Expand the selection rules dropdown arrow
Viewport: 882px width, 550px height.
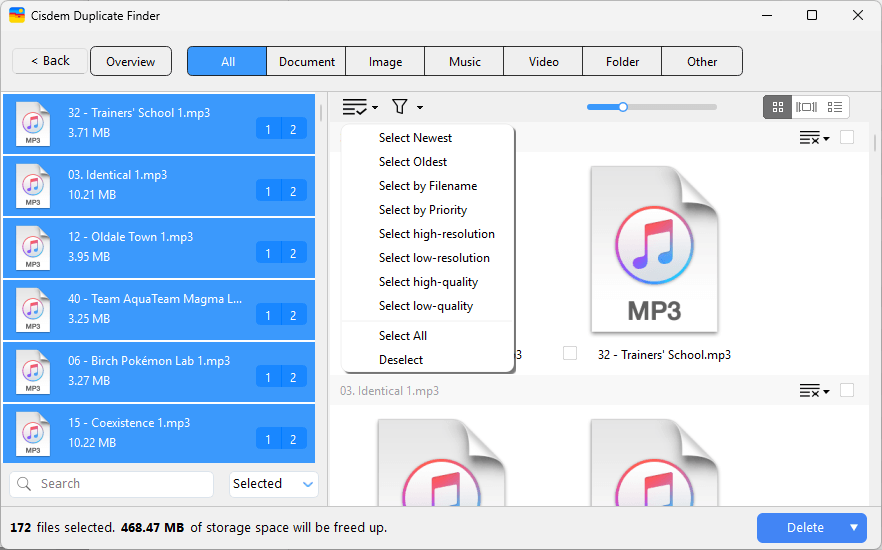click(x=375, y=107)
